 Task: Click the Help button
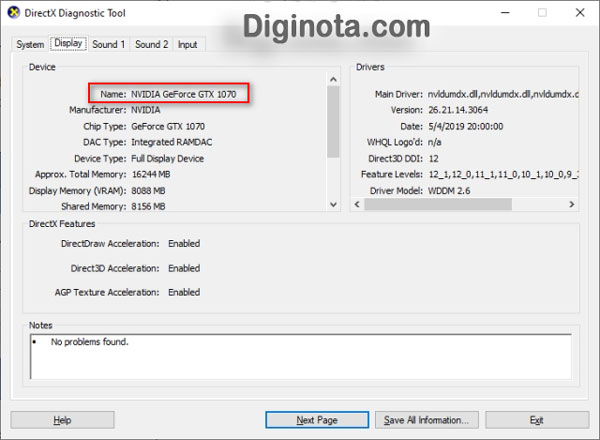pyautogui.click(x=62, y=420)
